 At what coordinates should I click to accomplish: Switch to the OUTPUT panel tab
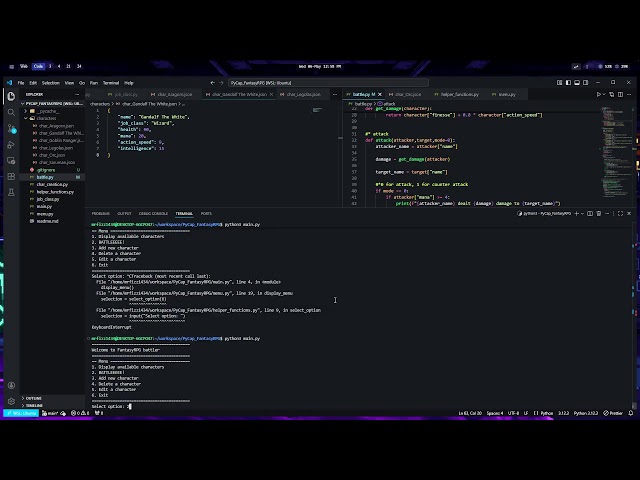coord(124,213)
